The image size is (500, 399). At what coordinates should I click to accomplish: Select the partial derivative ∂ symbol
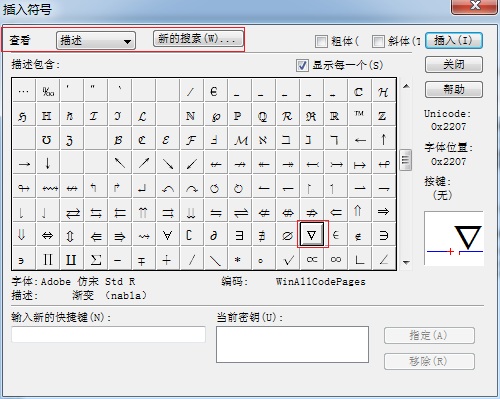[x=216, y=235]
